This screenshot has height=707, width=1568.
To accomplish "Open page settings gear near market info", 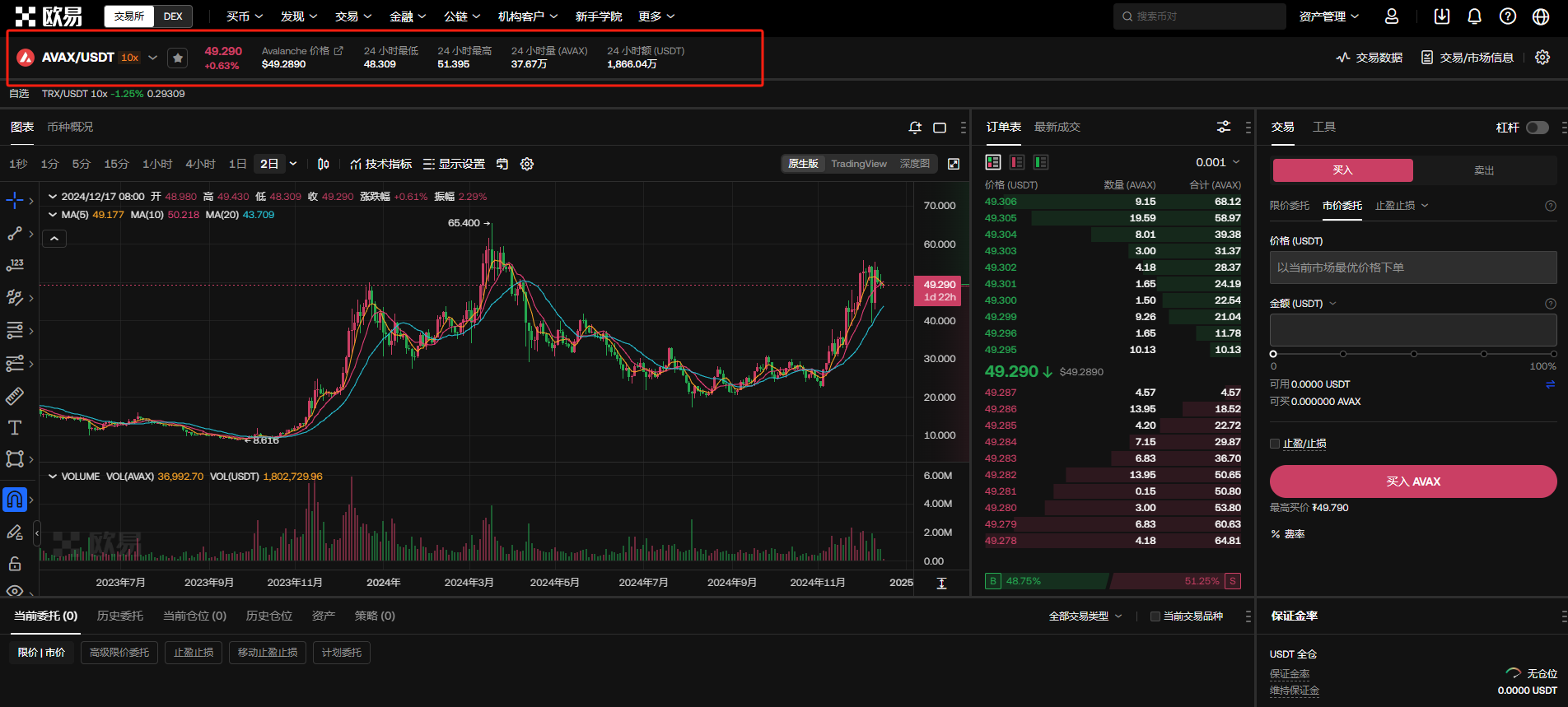I will tap(1542, 58).
